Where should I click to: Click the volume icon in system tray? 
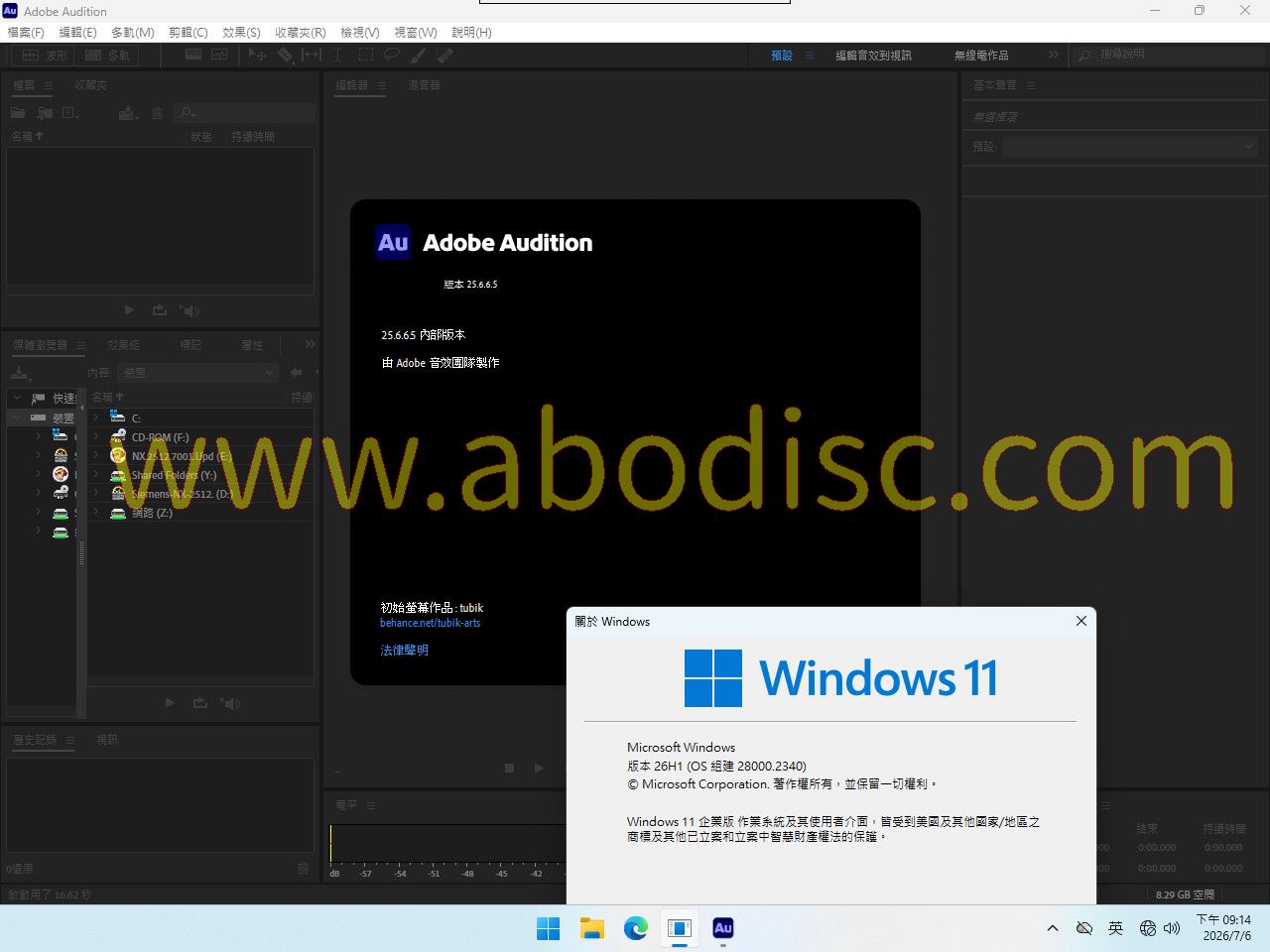pyautogui.click(x=1172, y=928)
